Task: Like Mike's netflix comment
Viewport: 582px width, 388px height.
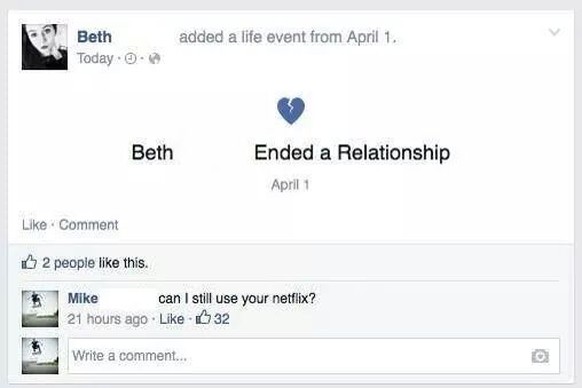Action: point(171,319)
